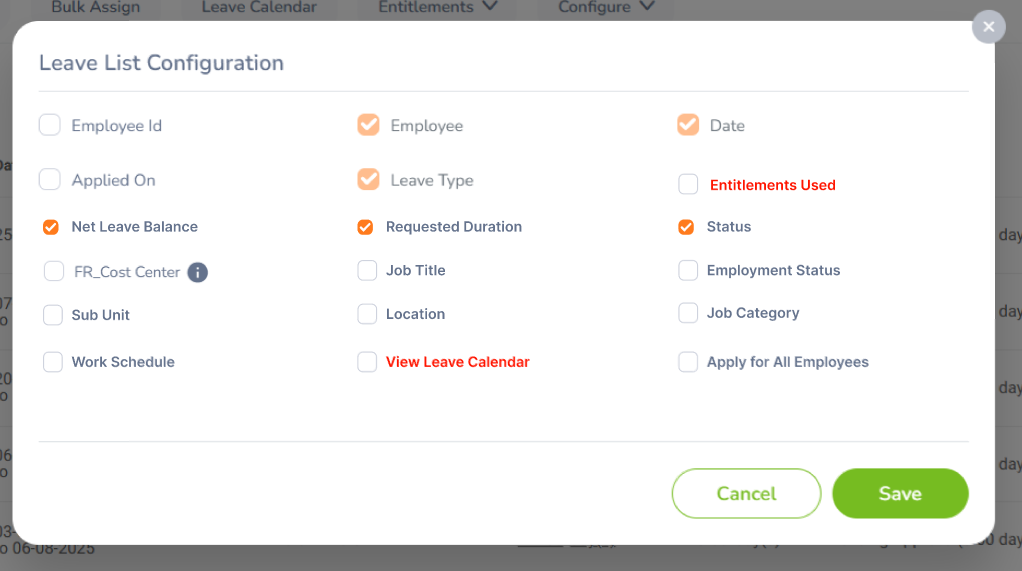This screenshot has width=1022, height=571.
Task: Check the Work Schedule checkbox
Action: 53,362
